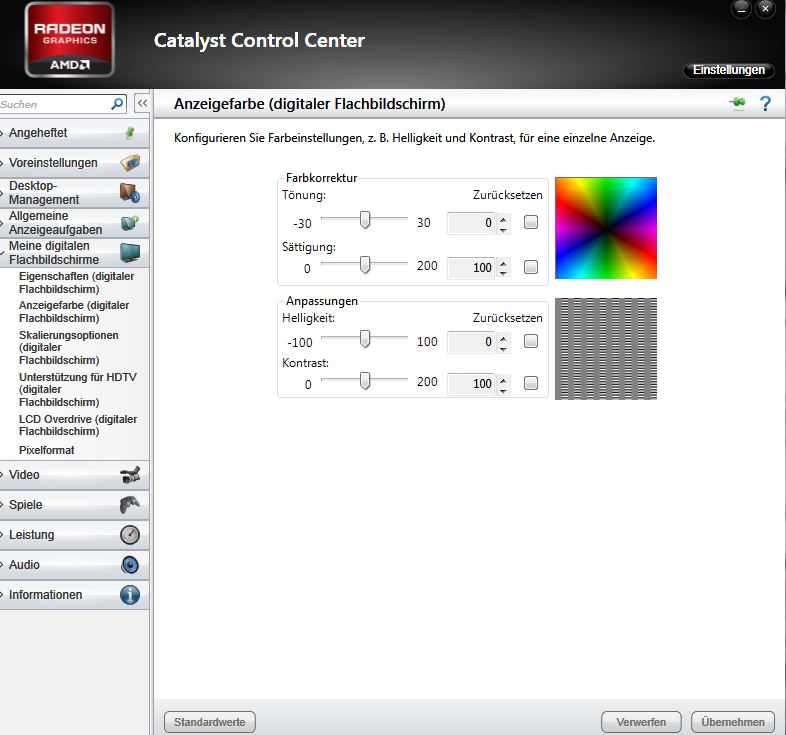This screenshot has height=735, width=786.
Task: Select Anzeigefarbe (digitaler Flachbildschirm) in sidebar
Action: point(74,312)
